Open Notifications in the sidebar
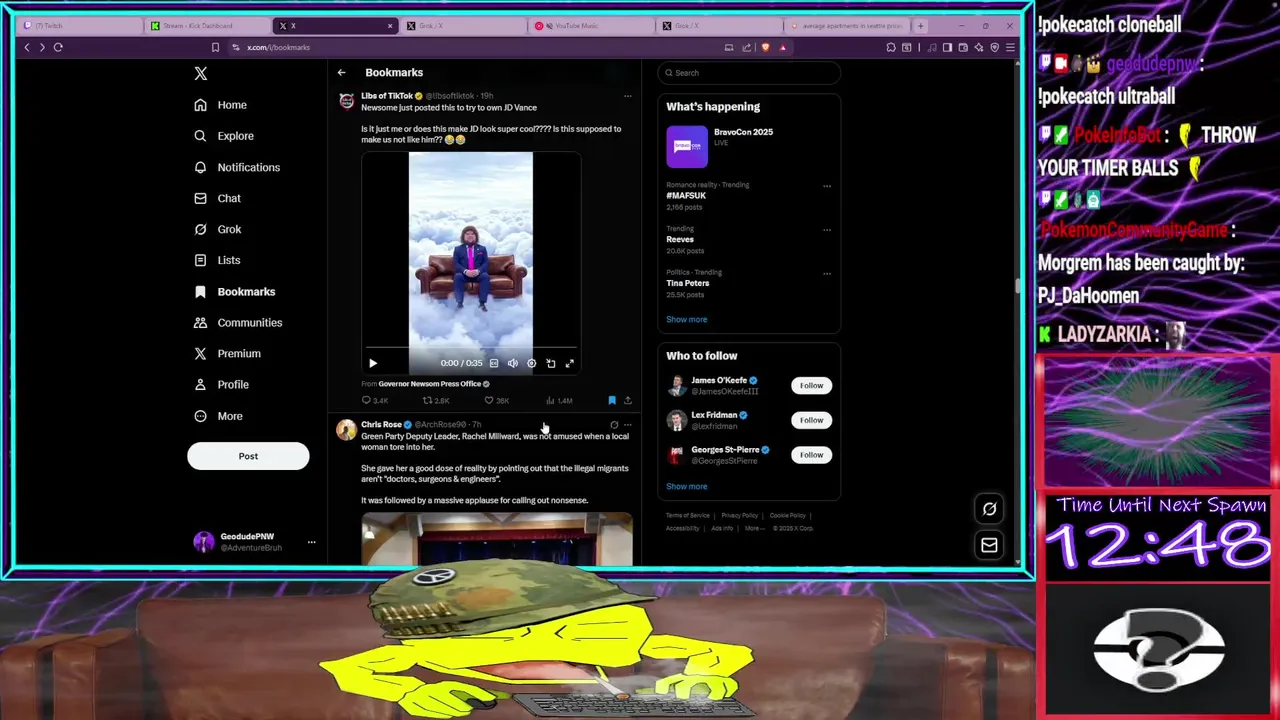This screenshot has width=1280, height=720. pyautogui.click(x=237, y=167)
